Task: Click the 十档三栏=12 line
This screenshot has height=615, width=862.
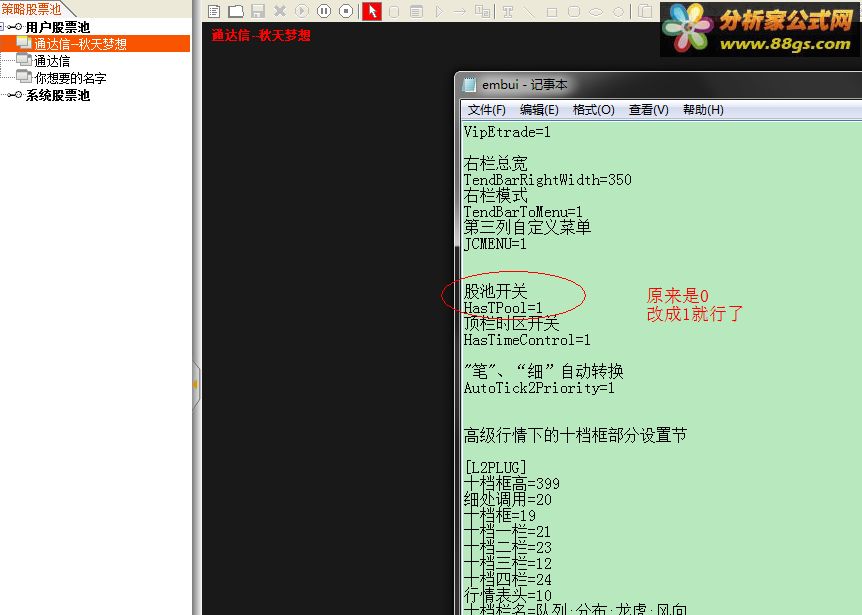Action: (x=507, y=563)
